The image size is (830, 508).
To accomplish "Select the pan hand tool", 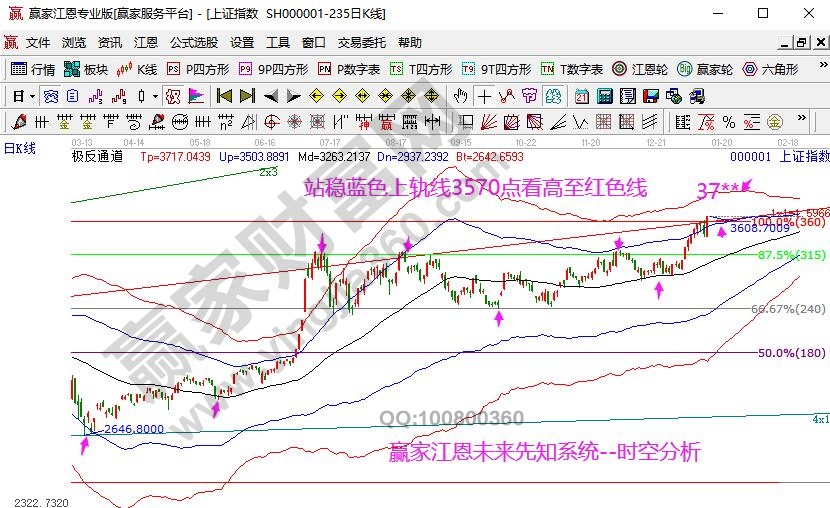I will 461,96.
